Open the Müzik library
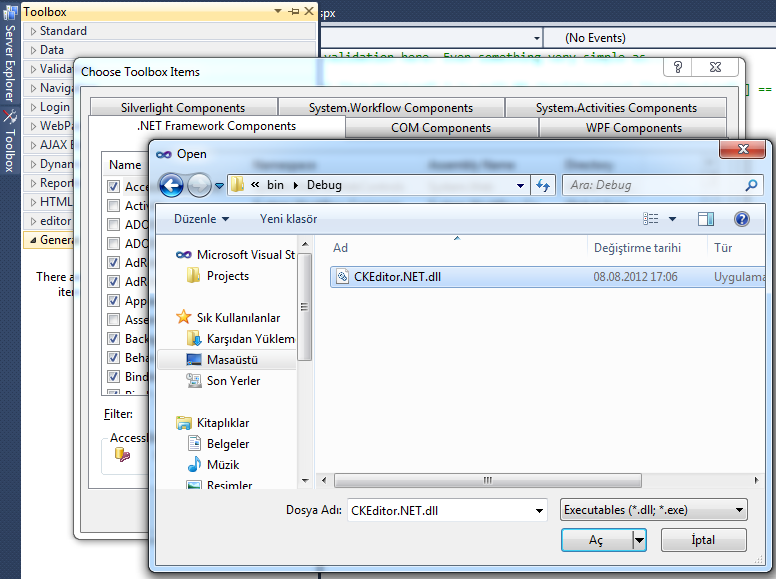 pyautogui.click(x=223, y=464)
